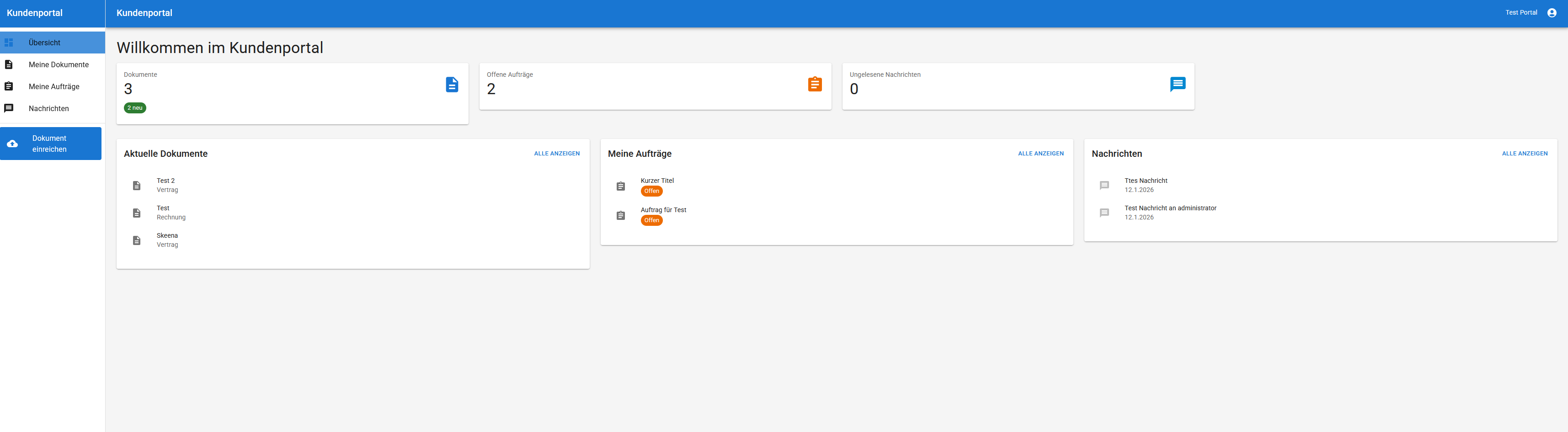Click the green 2 neu badge

[x=135, y=108]
